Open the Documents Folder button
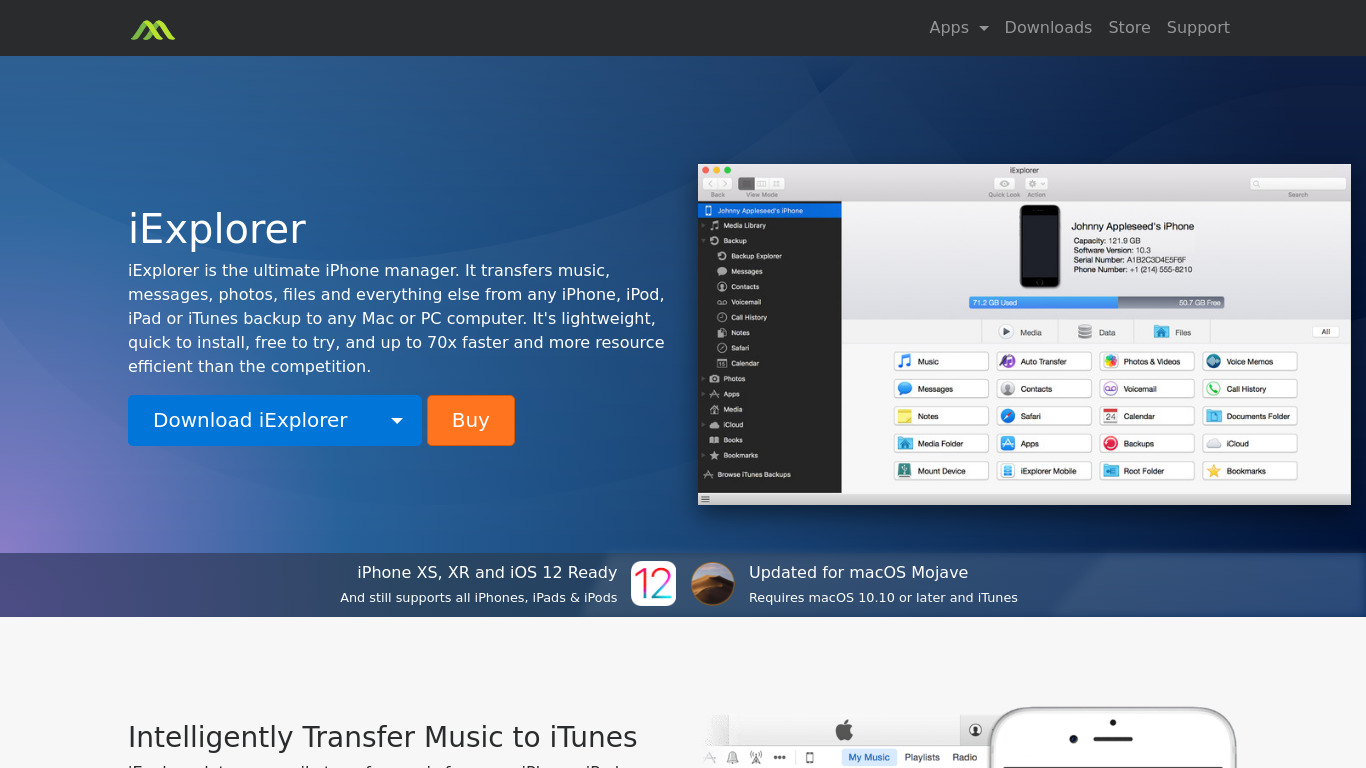1366x768 pixels. [1250, 416]
